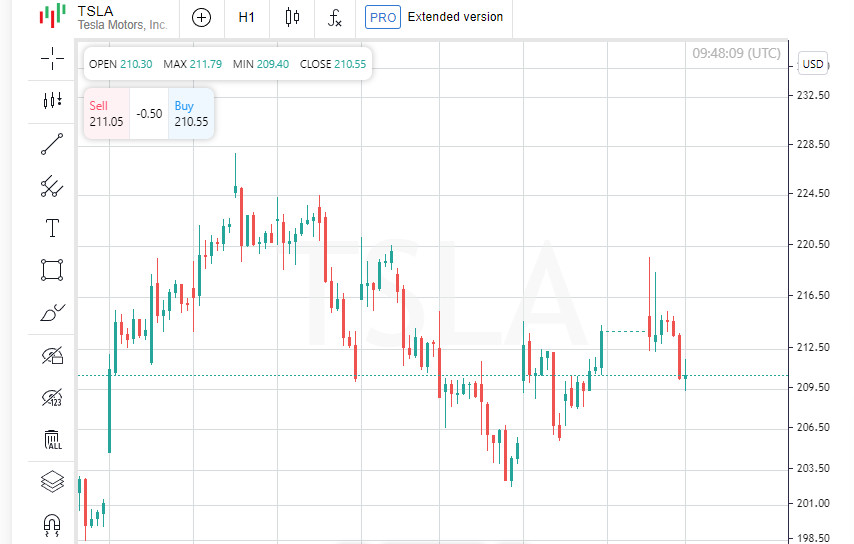Select the pitchfork channel tool

point(52,186)
